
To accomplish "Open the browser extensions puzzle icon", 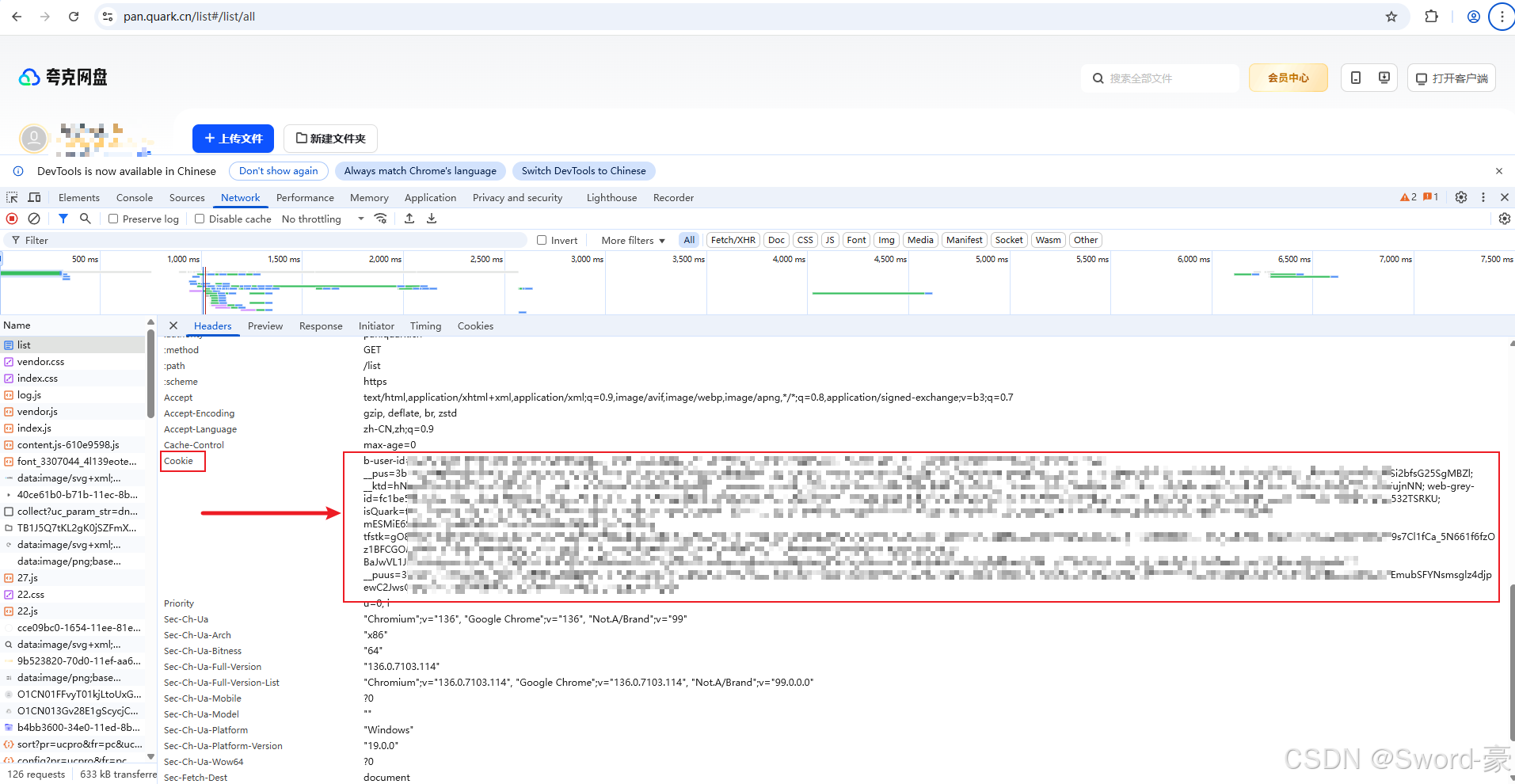I will point(1431,17).
